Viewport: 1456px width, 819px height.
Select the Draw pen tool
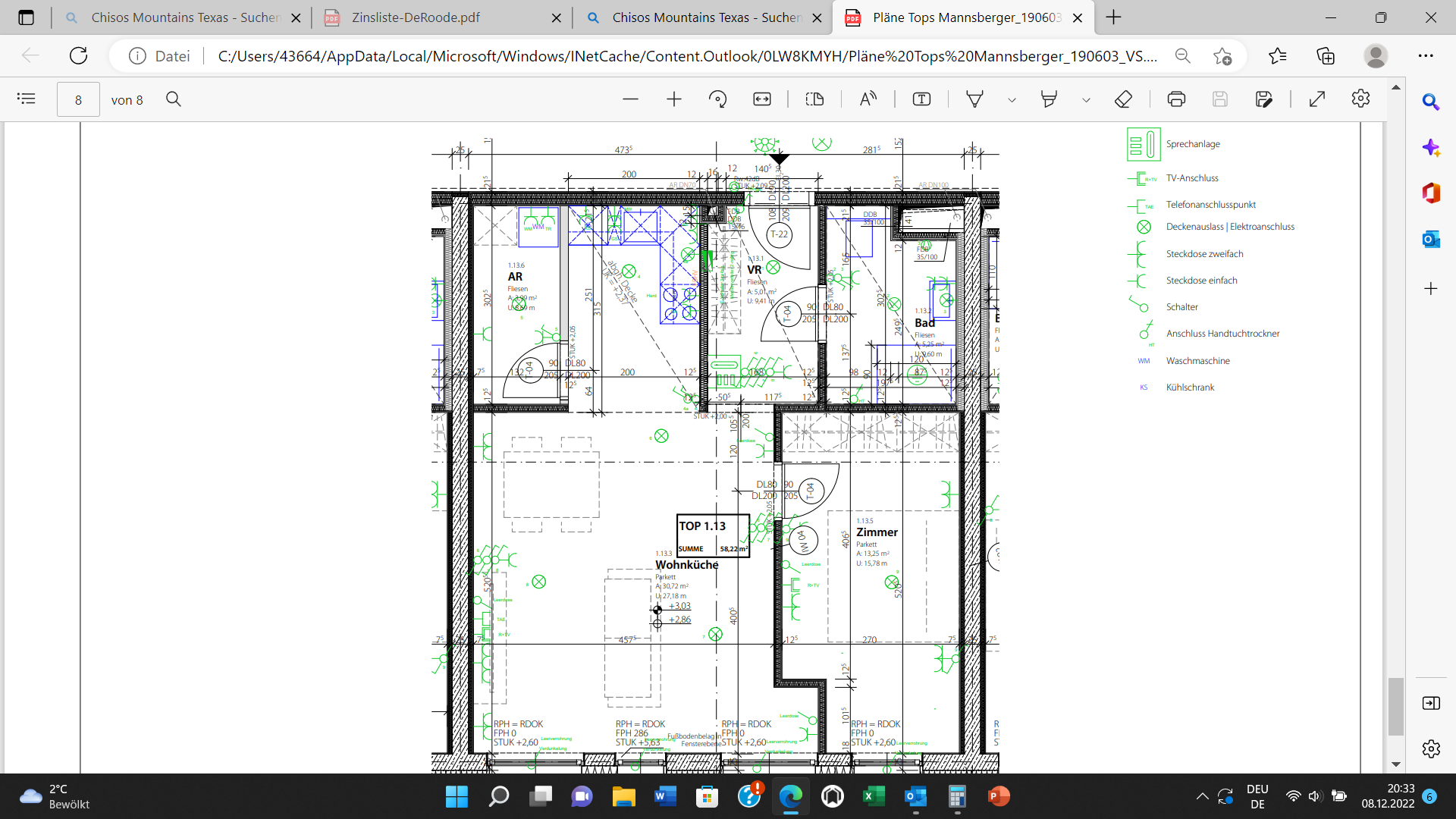tap(974, 99)
